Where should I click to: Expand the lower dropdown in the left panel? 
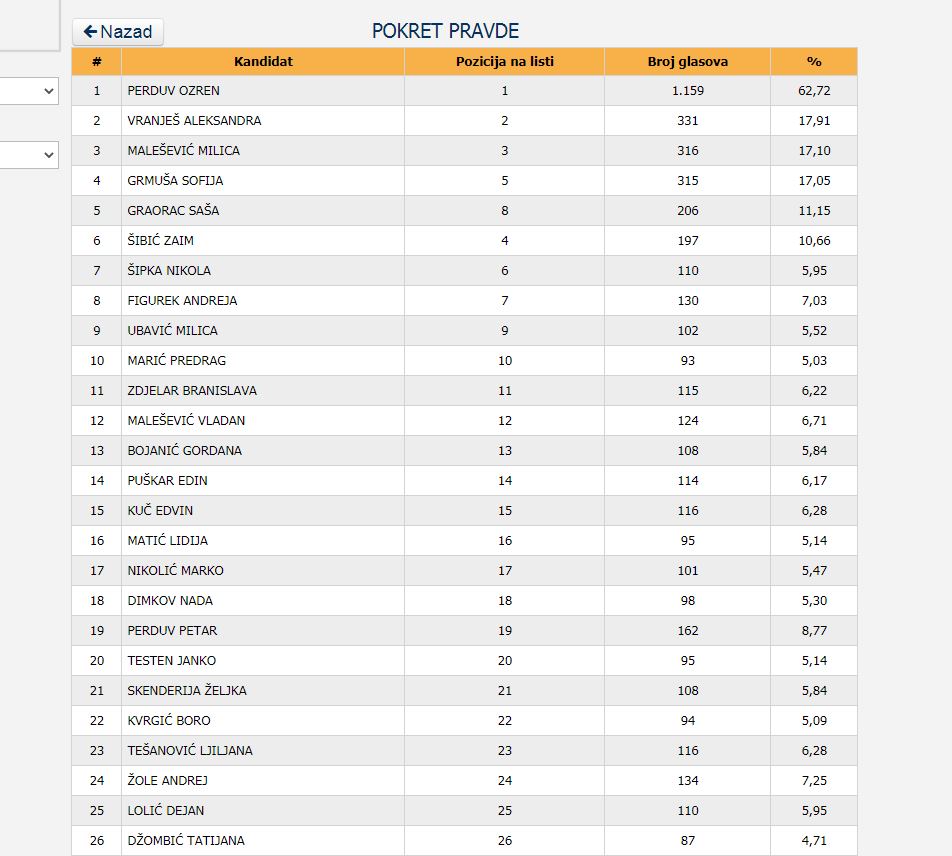coord(30,155)
